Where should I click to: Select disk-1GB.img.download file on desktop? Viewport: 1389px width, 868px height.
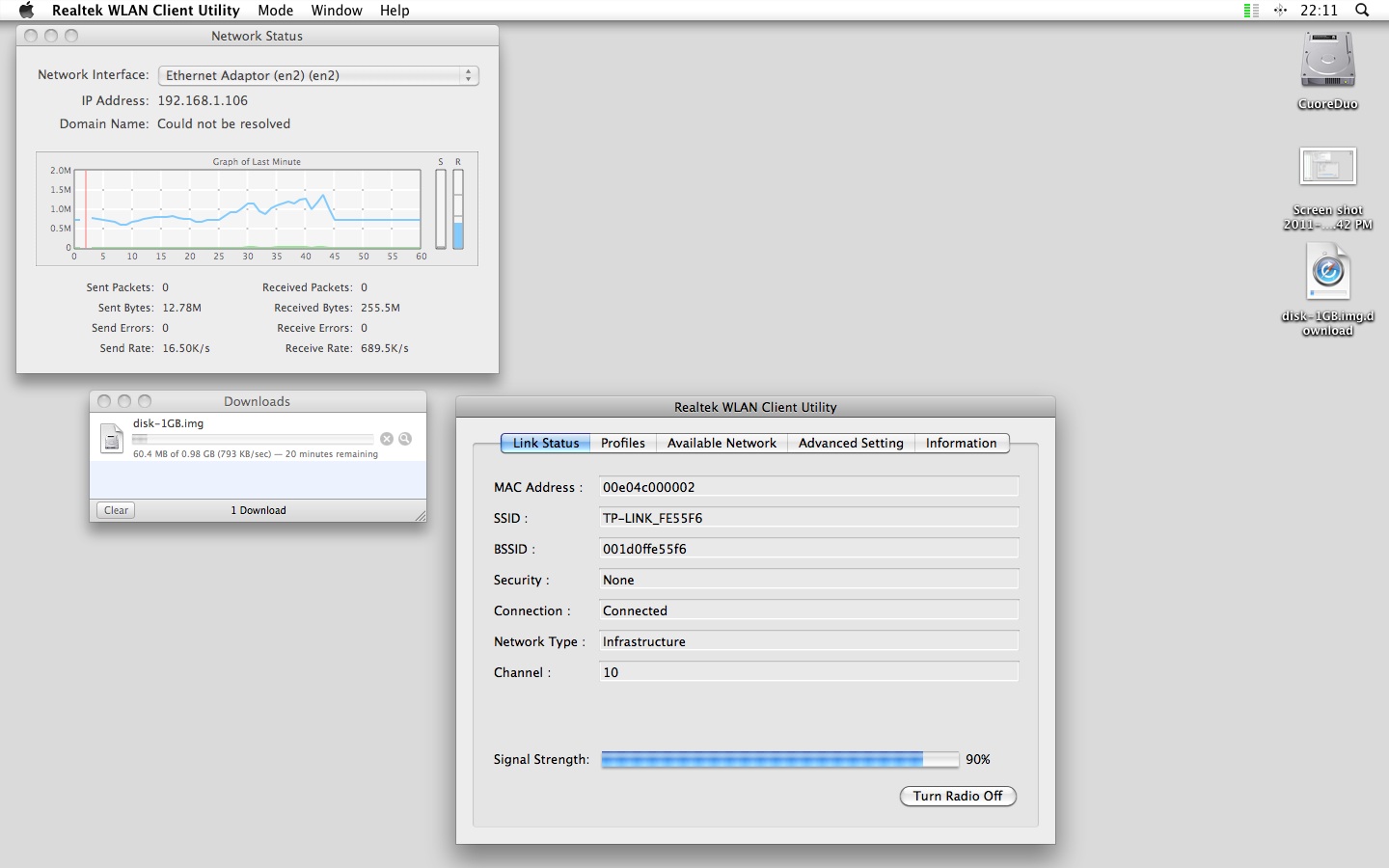coord(1327,272)
